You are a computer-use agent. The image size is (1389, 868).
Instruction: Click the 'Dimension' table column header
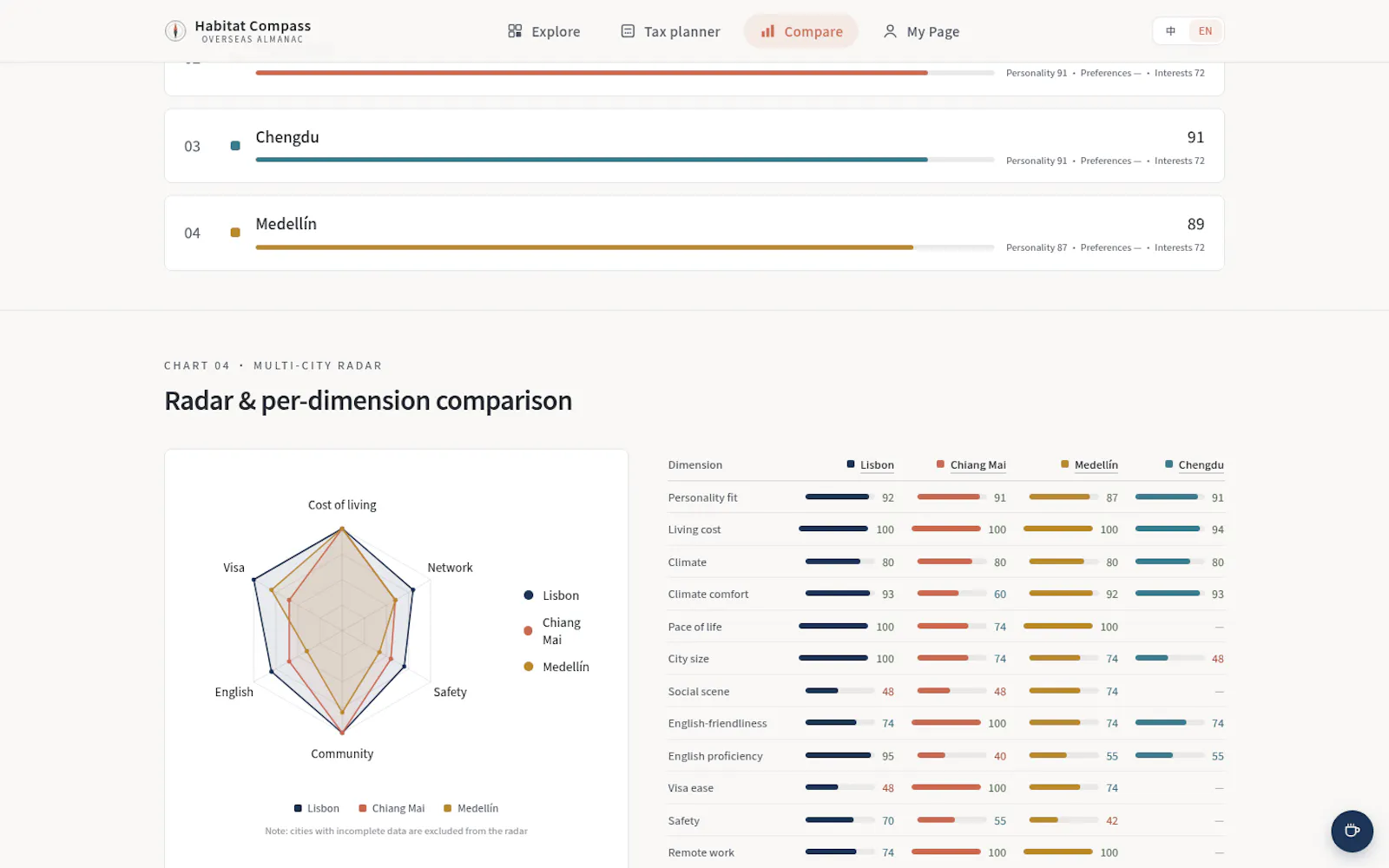tap(695, 465)
